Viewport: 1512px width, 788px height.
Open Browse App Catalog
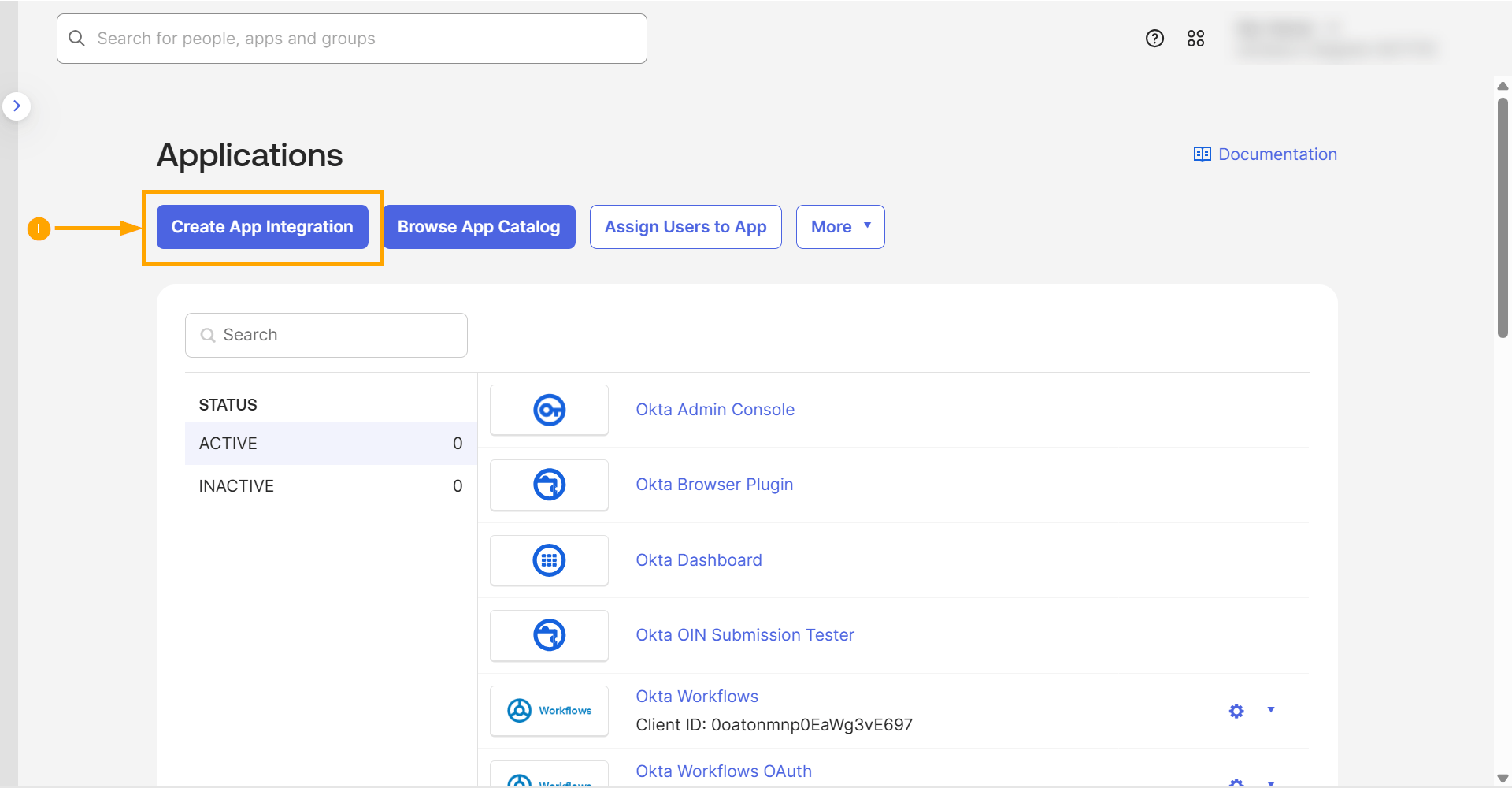tap(479, 227)
